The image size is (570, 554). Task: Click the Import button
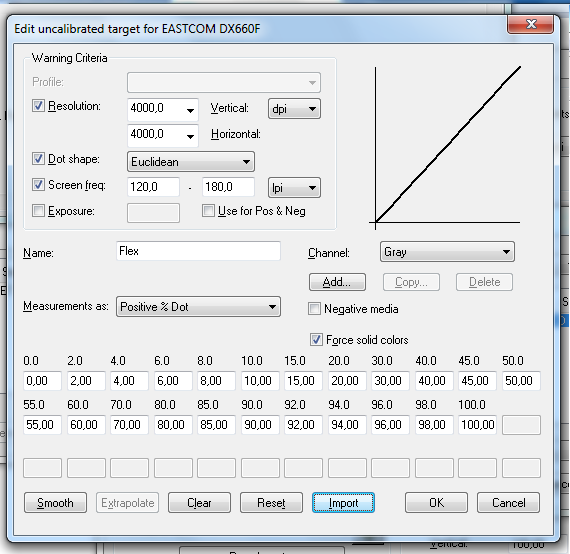pos(343,503)
